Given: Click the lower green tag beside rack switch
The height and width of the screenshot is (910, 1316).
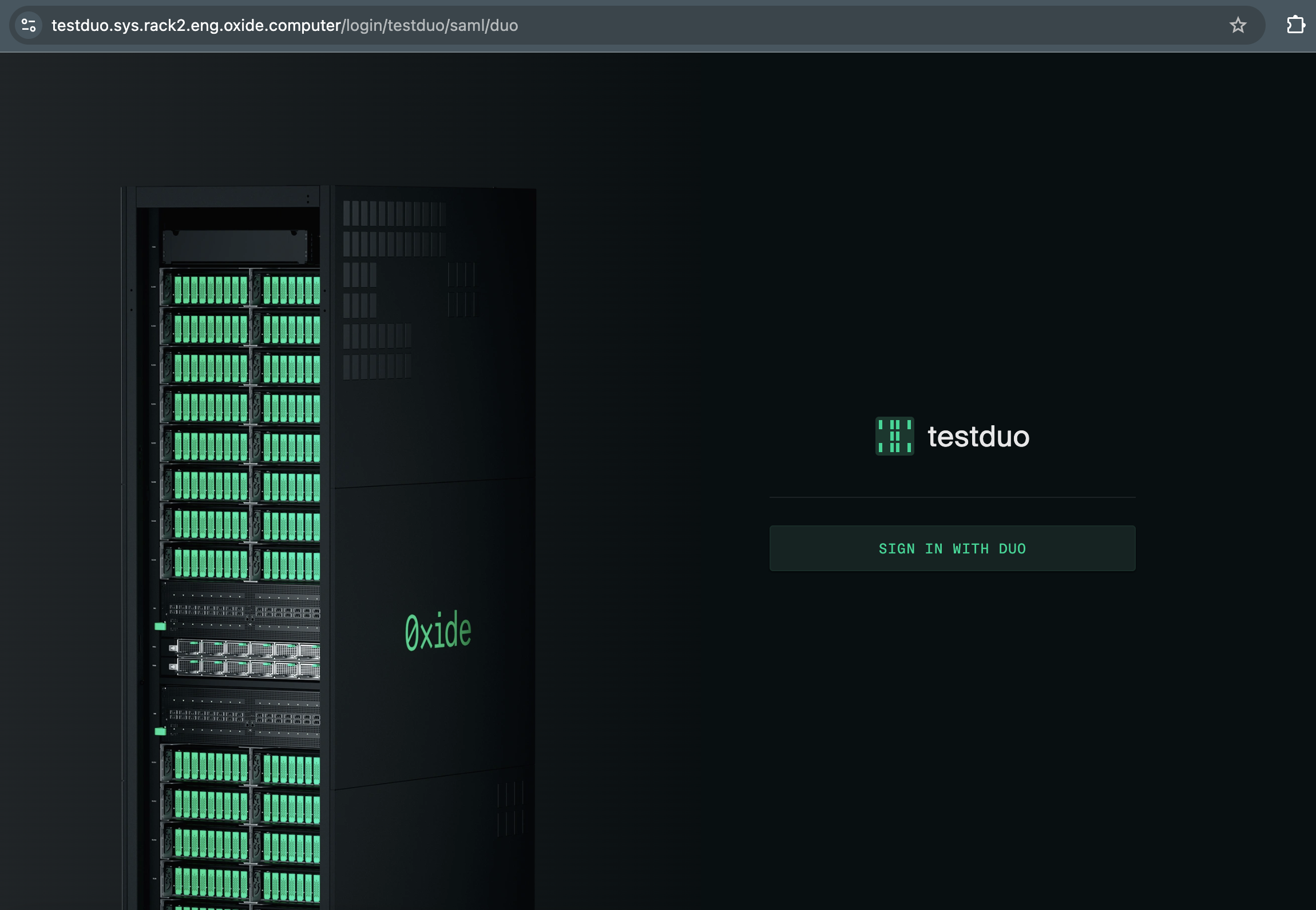Looking at the screenshot, I should pos(160,731).
